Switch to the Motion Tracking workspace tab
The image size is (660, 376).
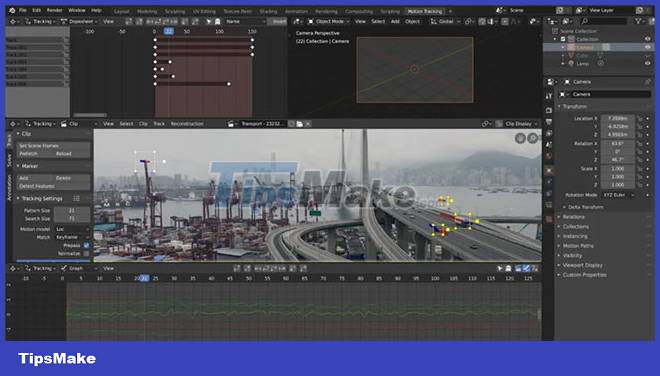(425, 11)
